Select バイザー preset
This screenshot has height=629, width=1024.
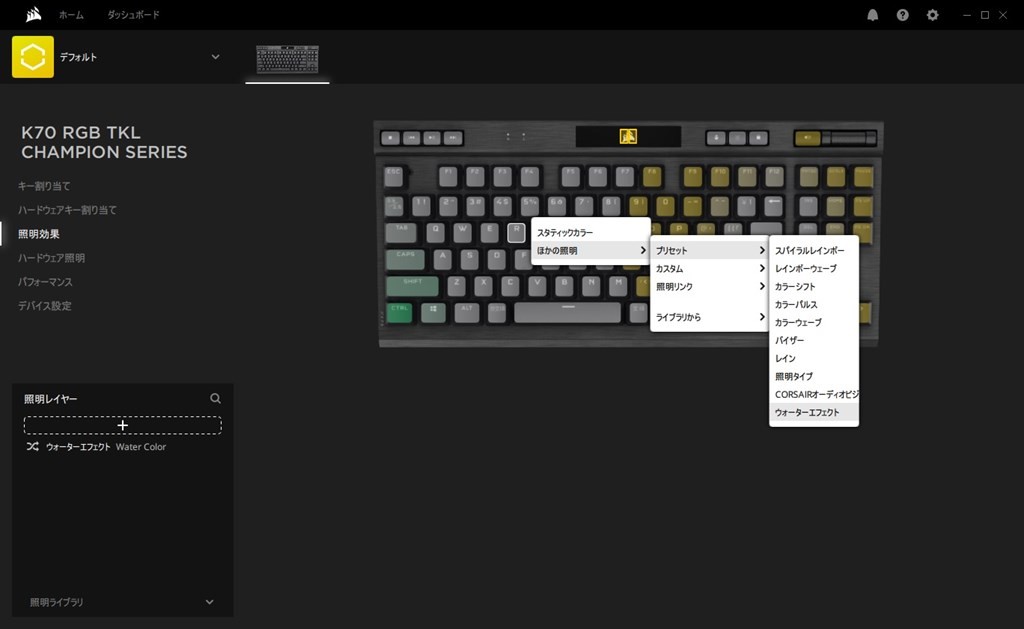click(814, 340)
